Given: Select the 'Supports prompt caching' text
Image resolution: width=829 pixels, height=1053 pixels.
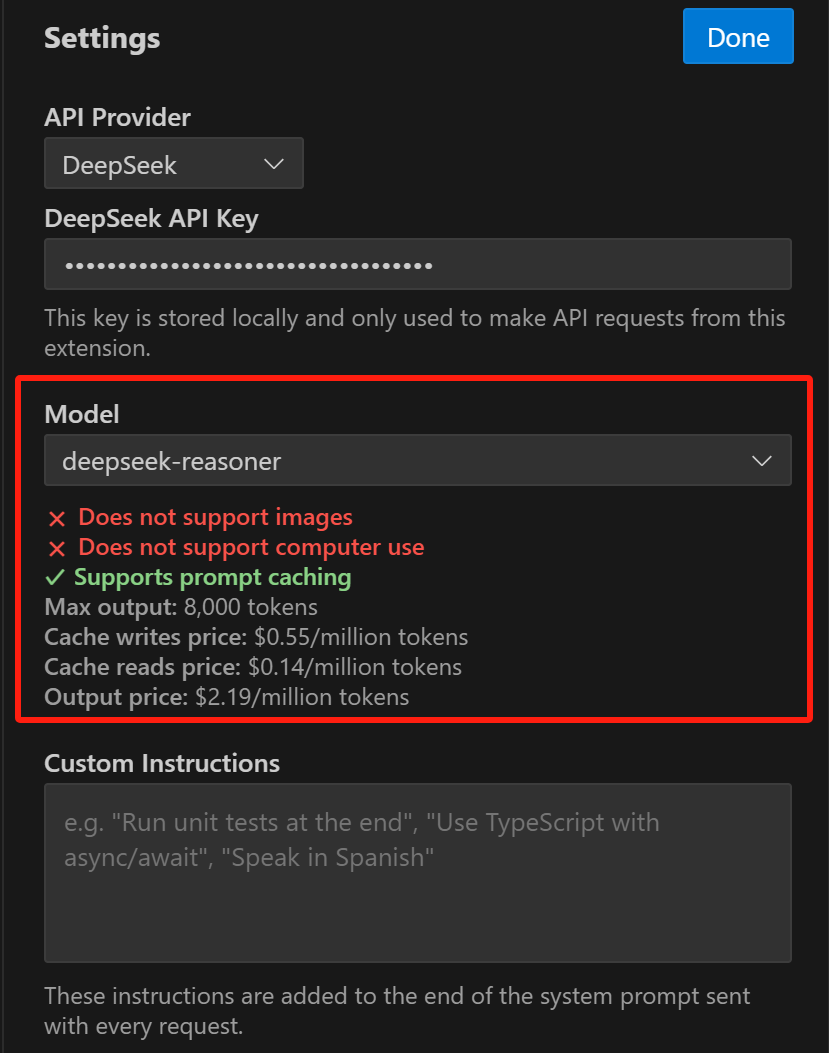Looking at the screenshot, I should pyautogui.click(x=212, y=578).
